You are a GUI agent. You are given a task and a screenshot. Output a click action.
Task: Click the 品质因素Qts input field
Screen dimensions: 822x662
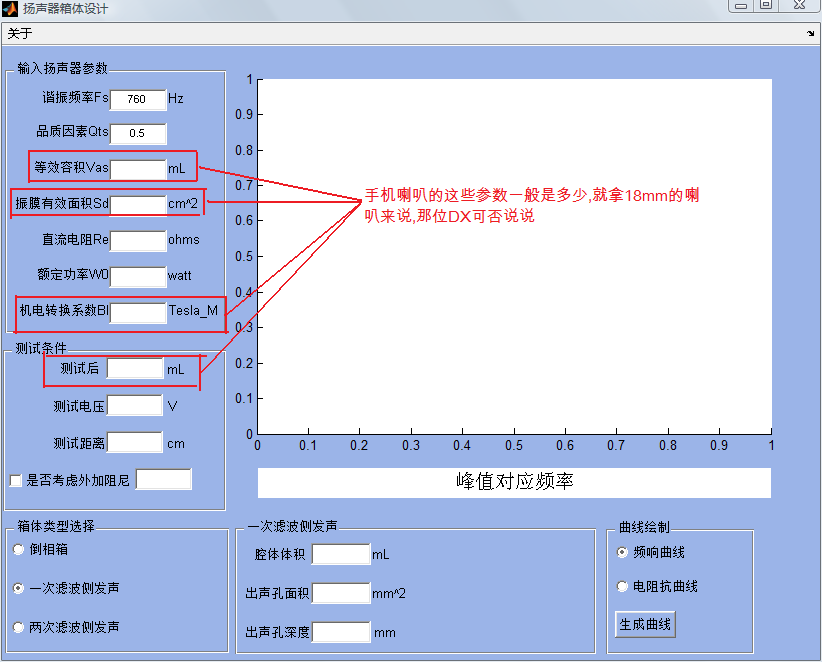point(137,134)
